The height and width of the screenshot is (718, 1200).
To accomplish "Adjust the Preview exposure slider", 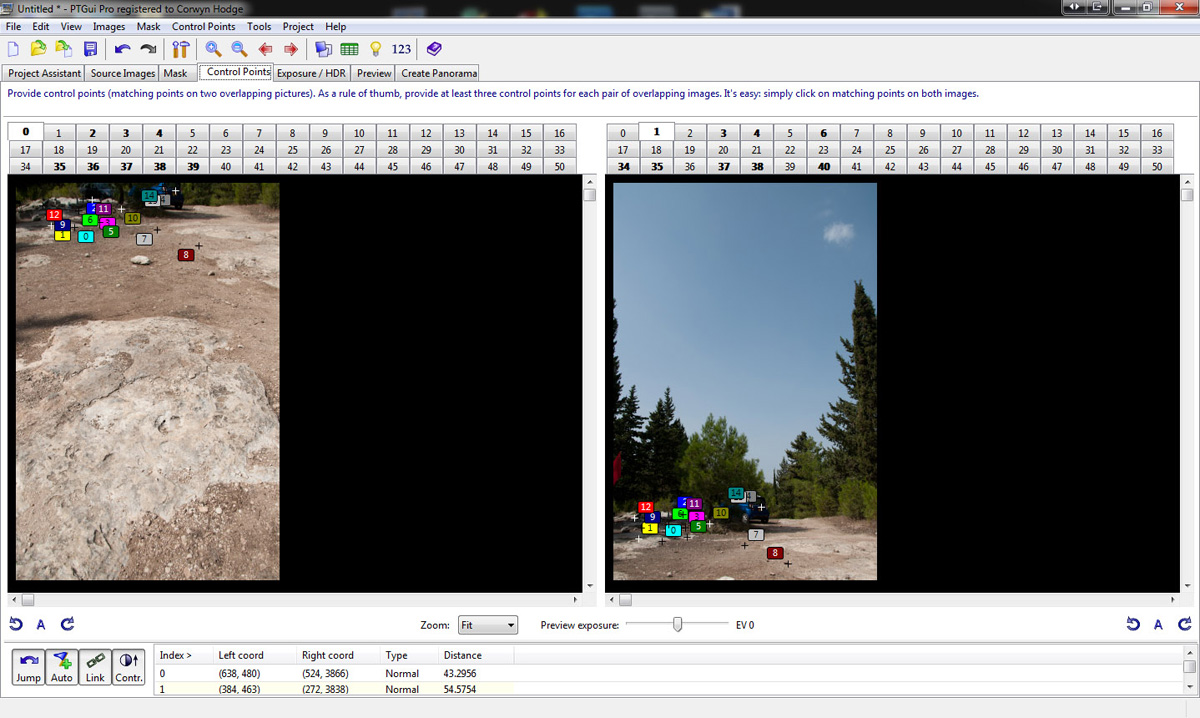I will pyautogui.click(x=678, y=625).
